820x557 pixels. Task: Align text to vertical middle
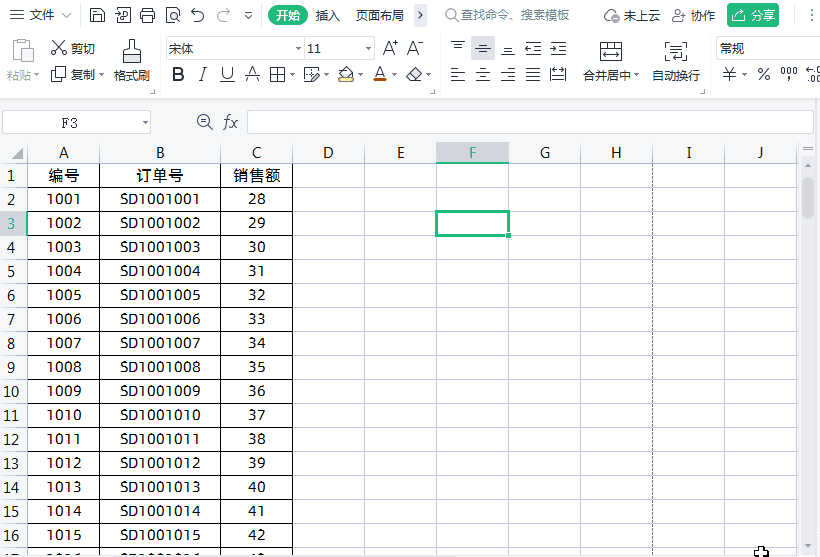click(483, 49)
